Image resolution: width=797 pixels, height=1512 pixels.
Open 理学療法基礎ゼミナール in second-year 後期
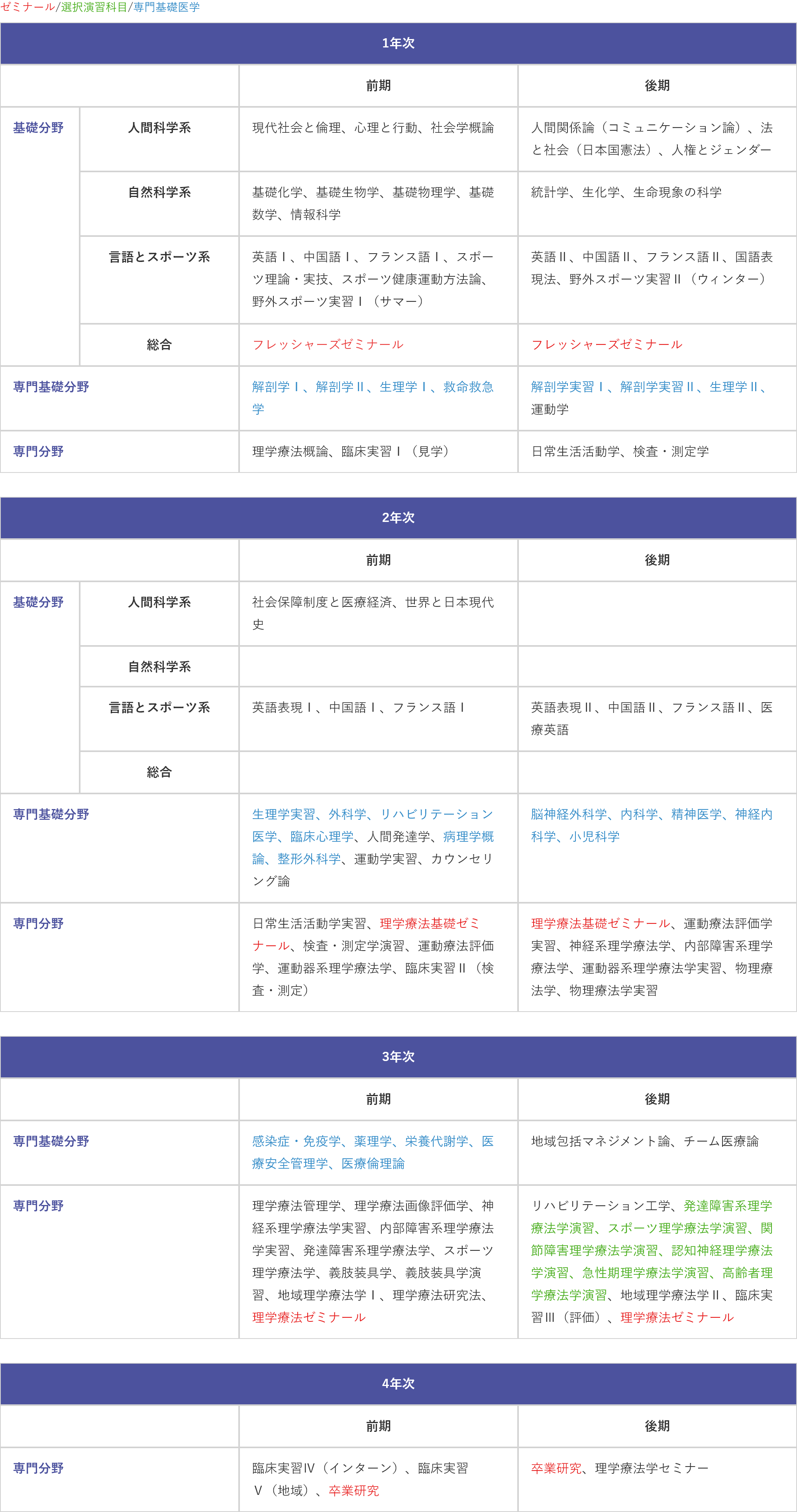[601, 923]
